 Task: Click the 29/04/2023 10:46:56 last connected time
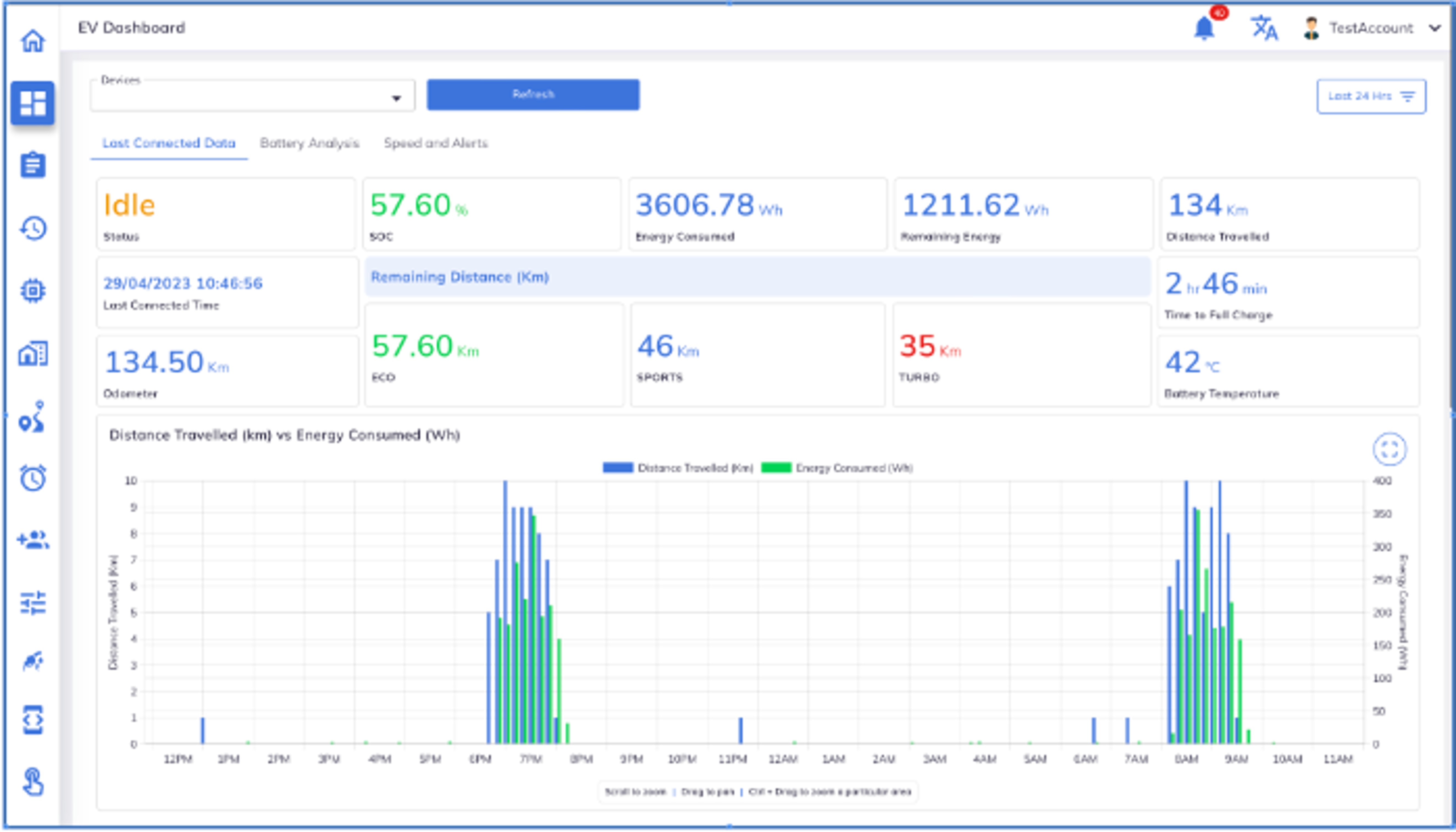tap(183, 283)
